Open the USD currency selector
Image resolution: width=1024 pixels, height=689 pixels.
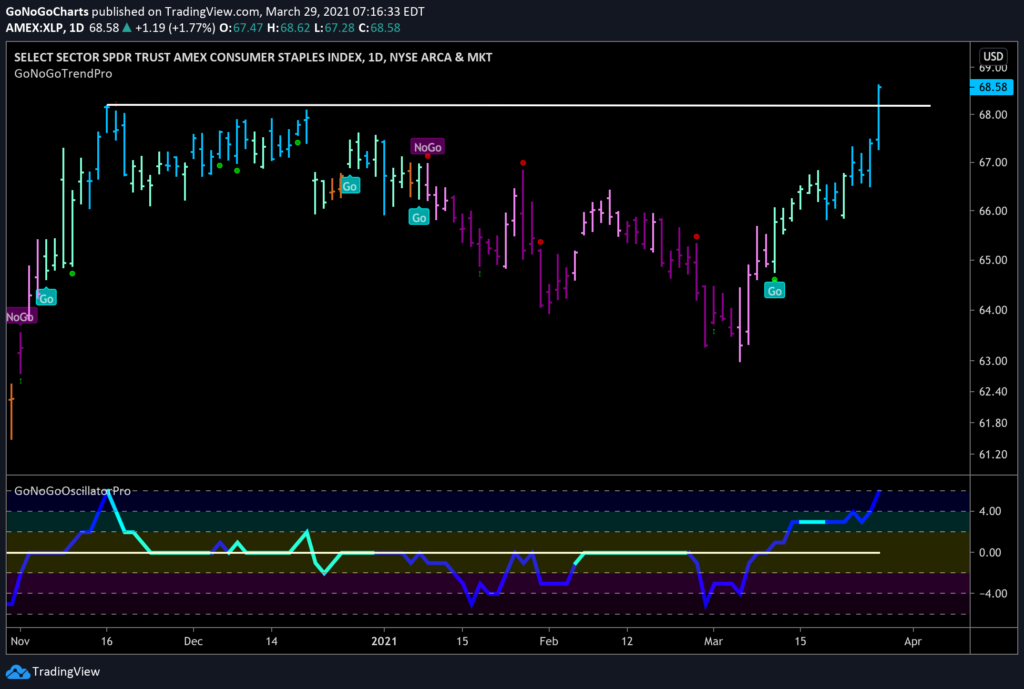point(993,56)
